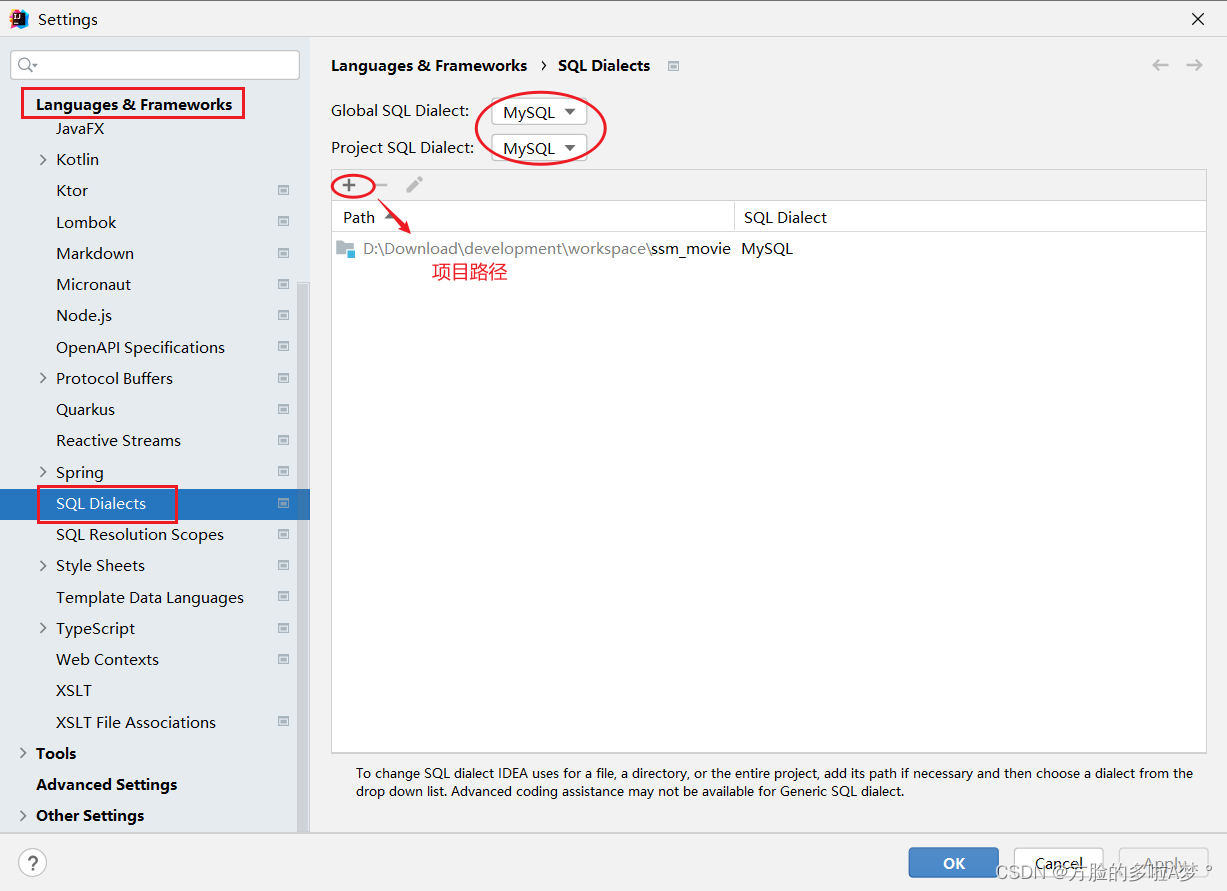Image resolution: width=1227 pixels, height=891 pixels.
Task: Click Languages & Frameworks breadcrumb link
Action: coord(429,65)
